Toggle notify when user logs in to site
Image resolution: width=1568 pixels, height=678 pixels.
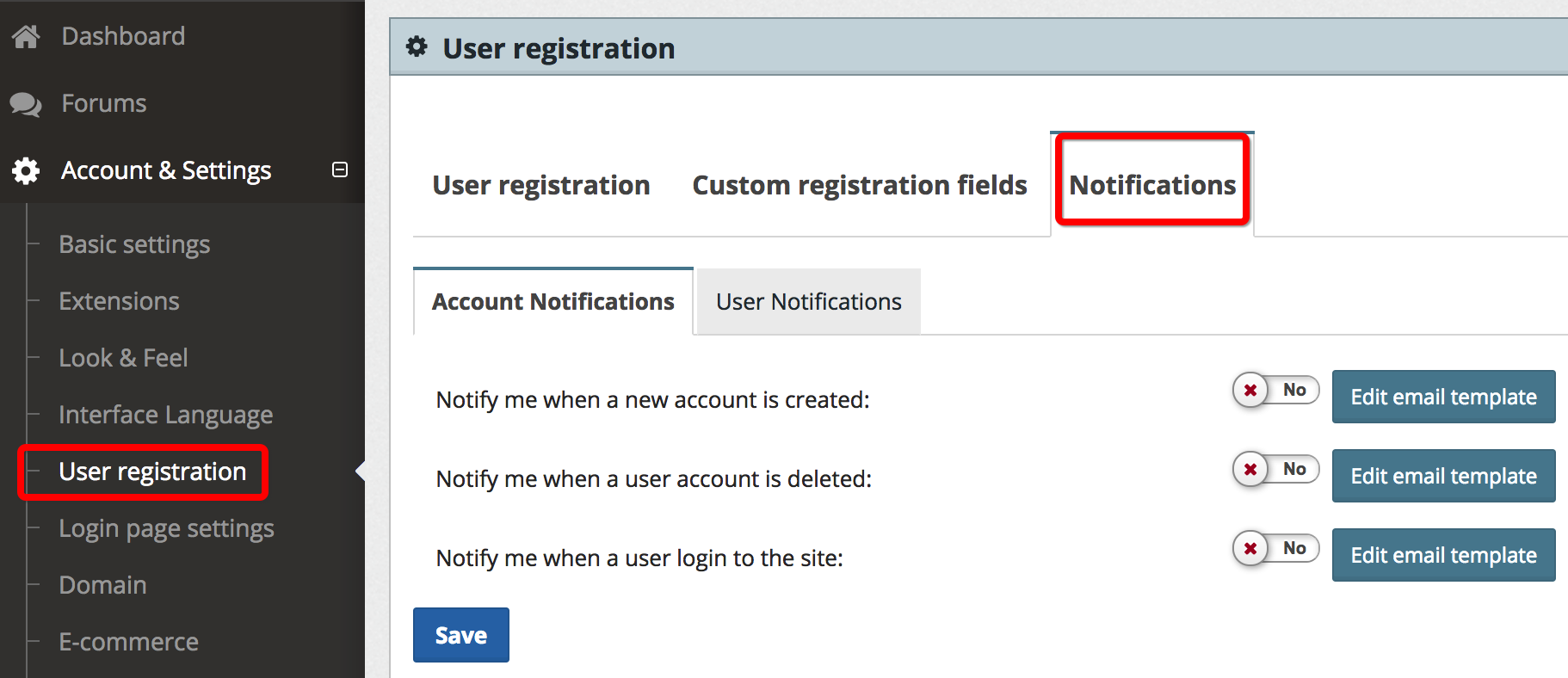1276,549
